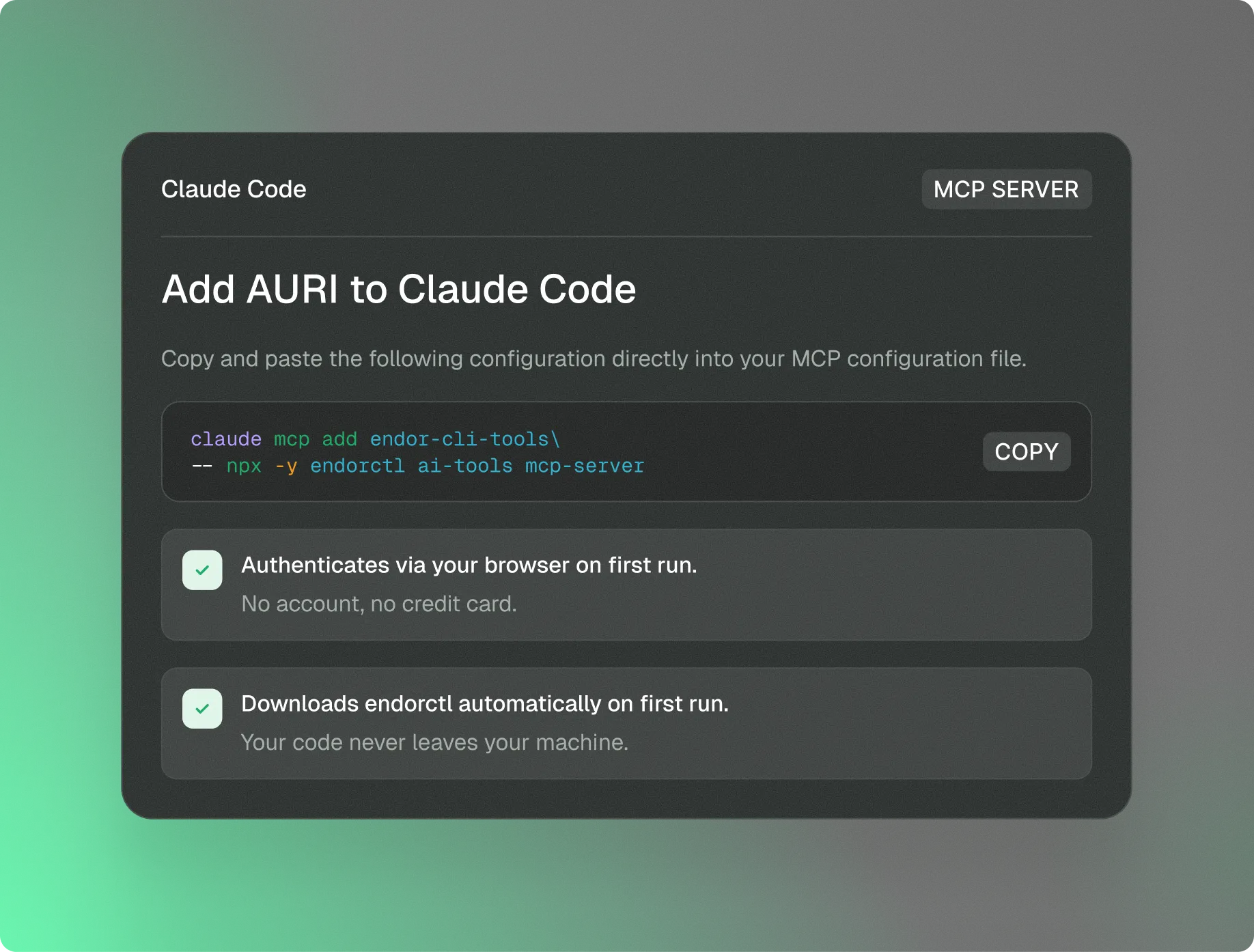Click the 'Claude Code' header label

pyautogui.click(x=234, y=189)
